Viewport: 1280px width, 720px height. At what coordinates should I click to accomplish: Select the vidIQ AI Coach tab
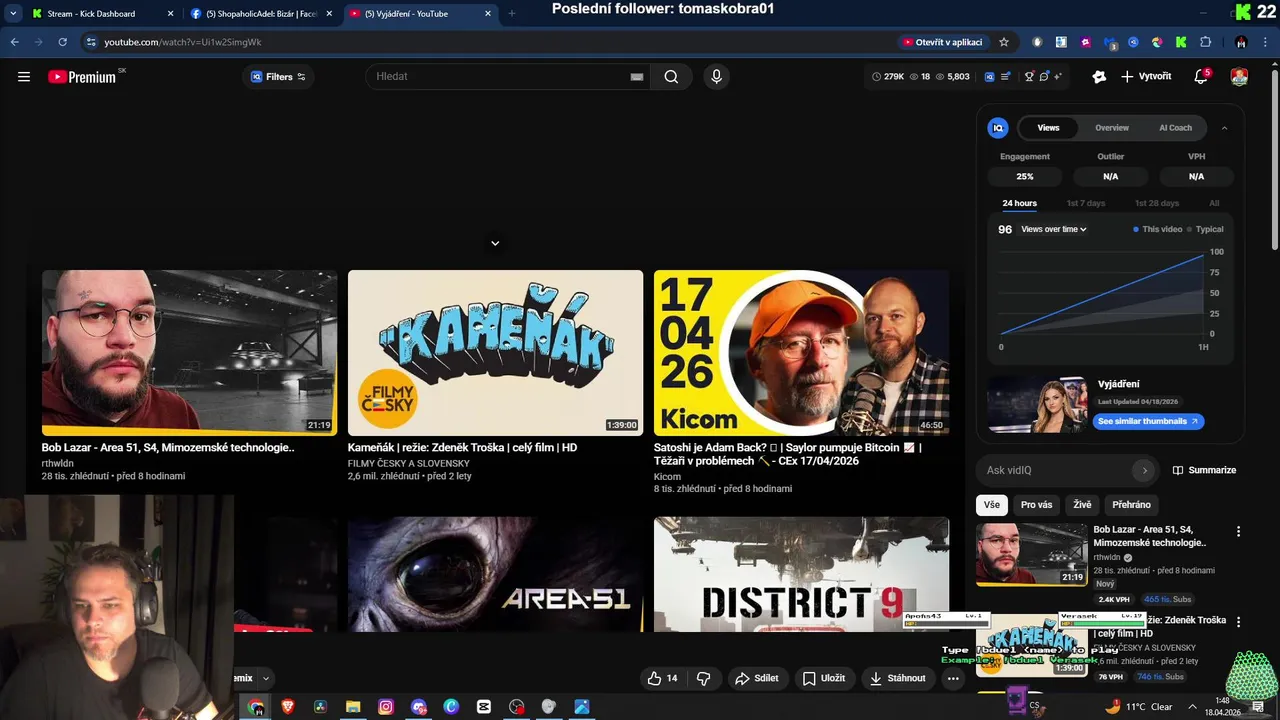pyautogui.click(x=1175, y=128)
